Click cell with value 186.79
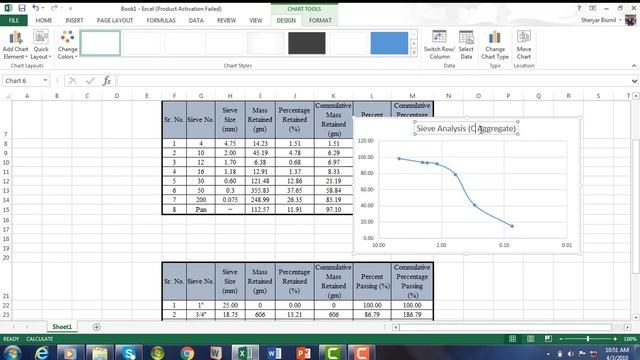The height and width of the screenshot is (360, 640). [412, 315]
